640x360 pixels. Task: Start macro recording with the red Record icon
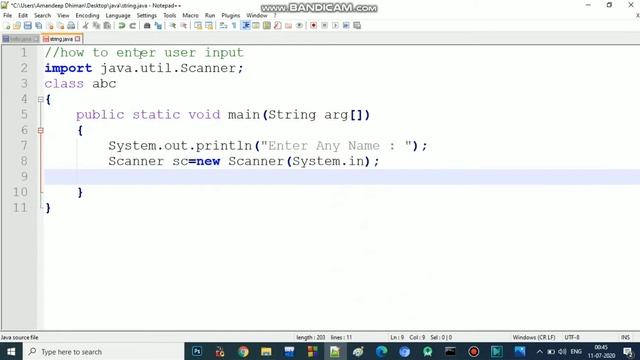[x=313, y=26]
